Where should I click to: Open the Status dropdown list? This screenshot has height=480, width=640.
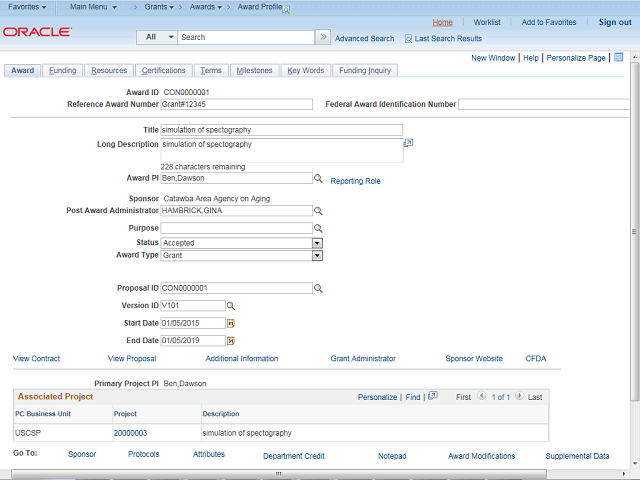pyautogui.click(x=317, y=243)
